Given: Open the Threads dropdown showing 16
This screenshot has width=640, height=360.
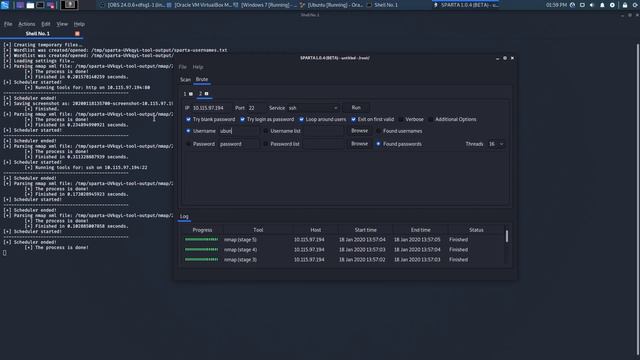Looking at the screenshot, I should coord(496,144).
